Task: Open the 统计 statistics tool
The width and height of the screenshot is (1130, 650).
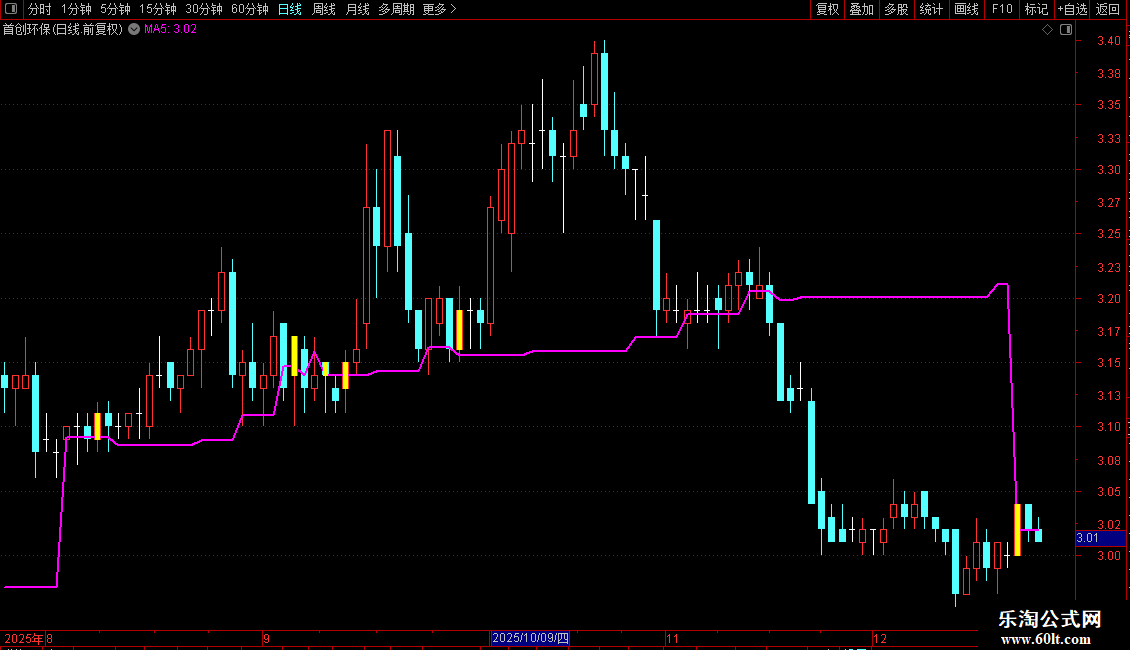Action: (931, 9)
